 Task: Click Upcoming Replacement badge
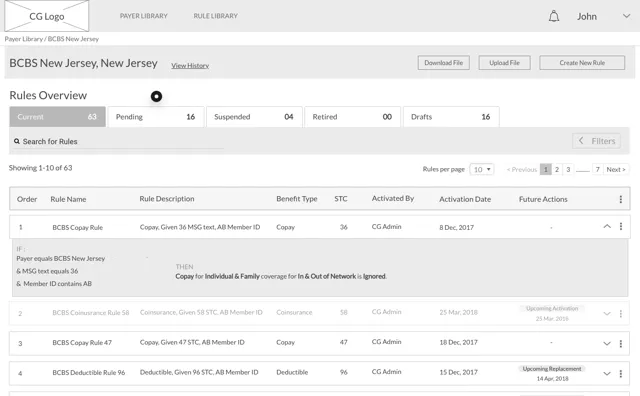coord(552,369)
